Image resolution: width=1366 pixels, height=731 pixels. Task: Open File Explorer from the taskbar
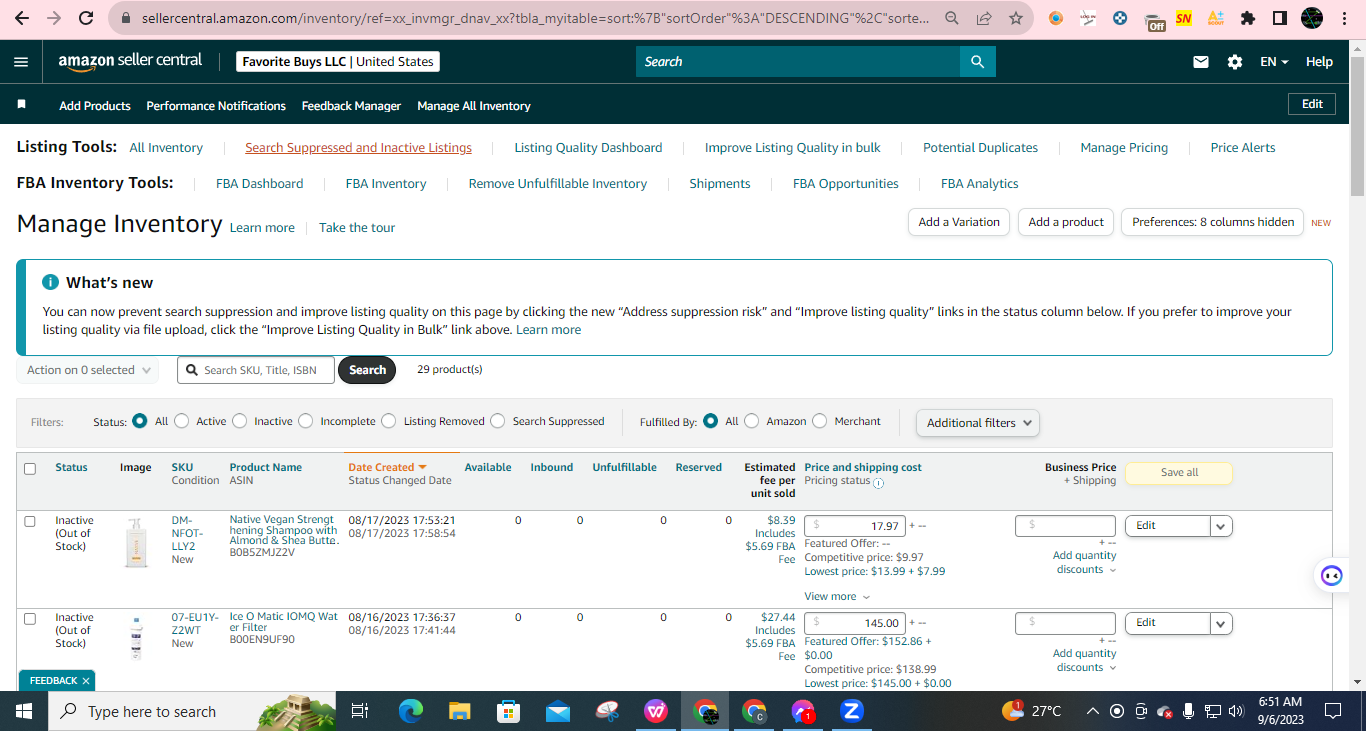pyautogui.click(x=459, y=711)
